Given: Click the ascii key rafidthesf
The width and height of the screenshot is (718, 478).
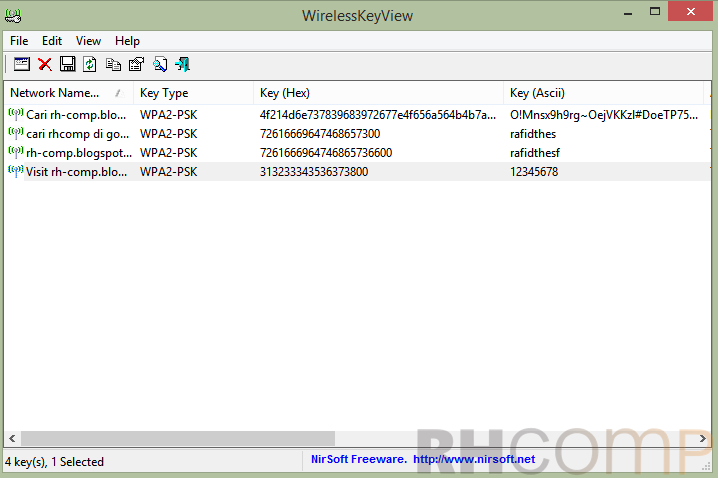Looking at the screenshot, I should pos(534,152).
